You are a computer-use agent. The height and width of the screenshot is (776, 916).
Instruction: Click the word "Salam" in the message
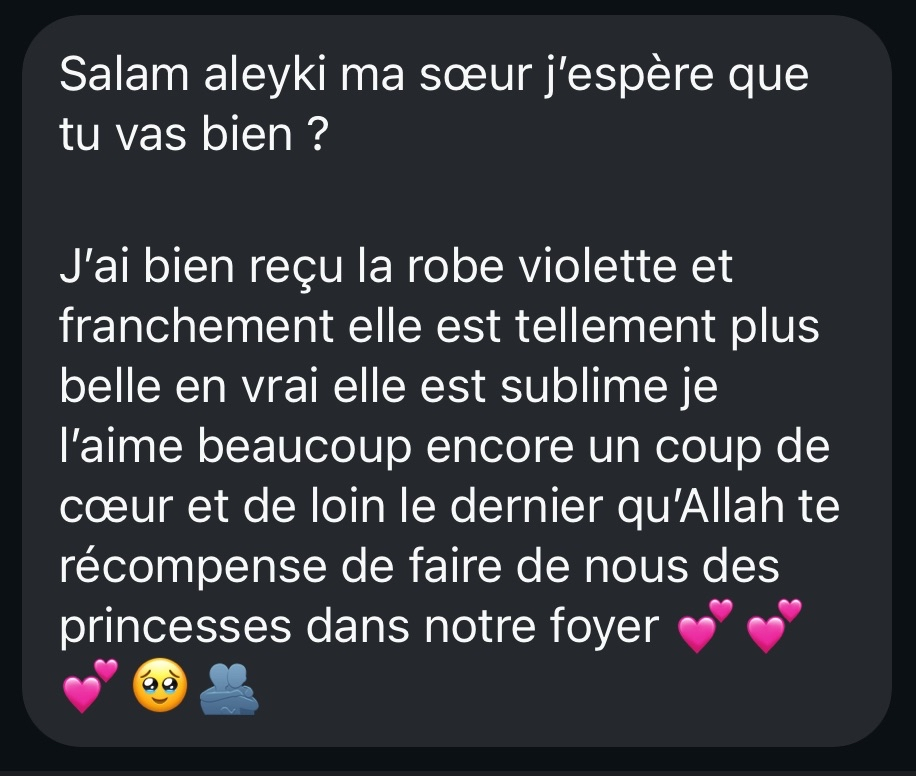coord(124,75)
